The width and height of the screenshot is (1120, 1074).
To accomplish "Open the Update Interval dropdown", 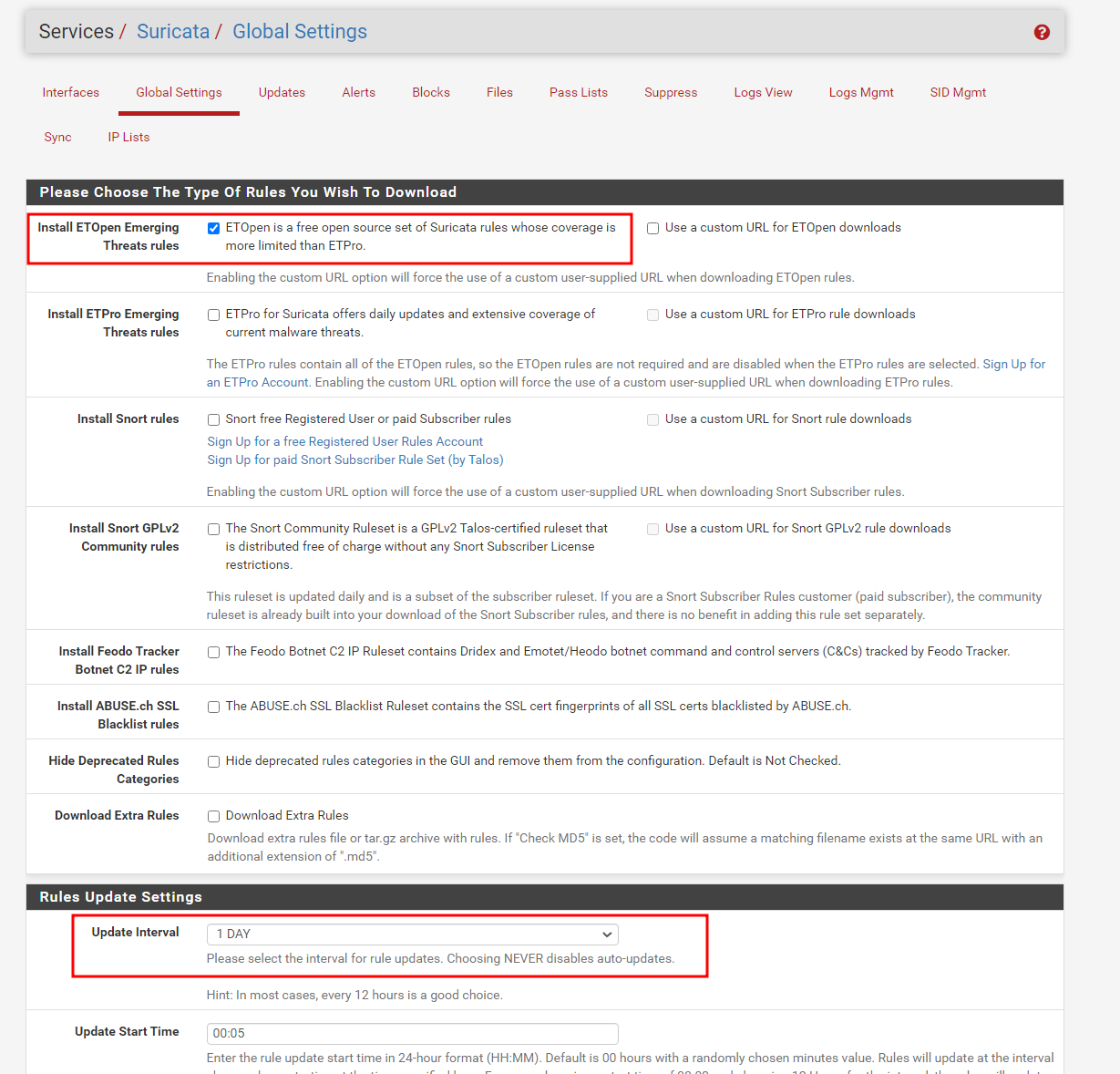I will (x=413, y=934).
